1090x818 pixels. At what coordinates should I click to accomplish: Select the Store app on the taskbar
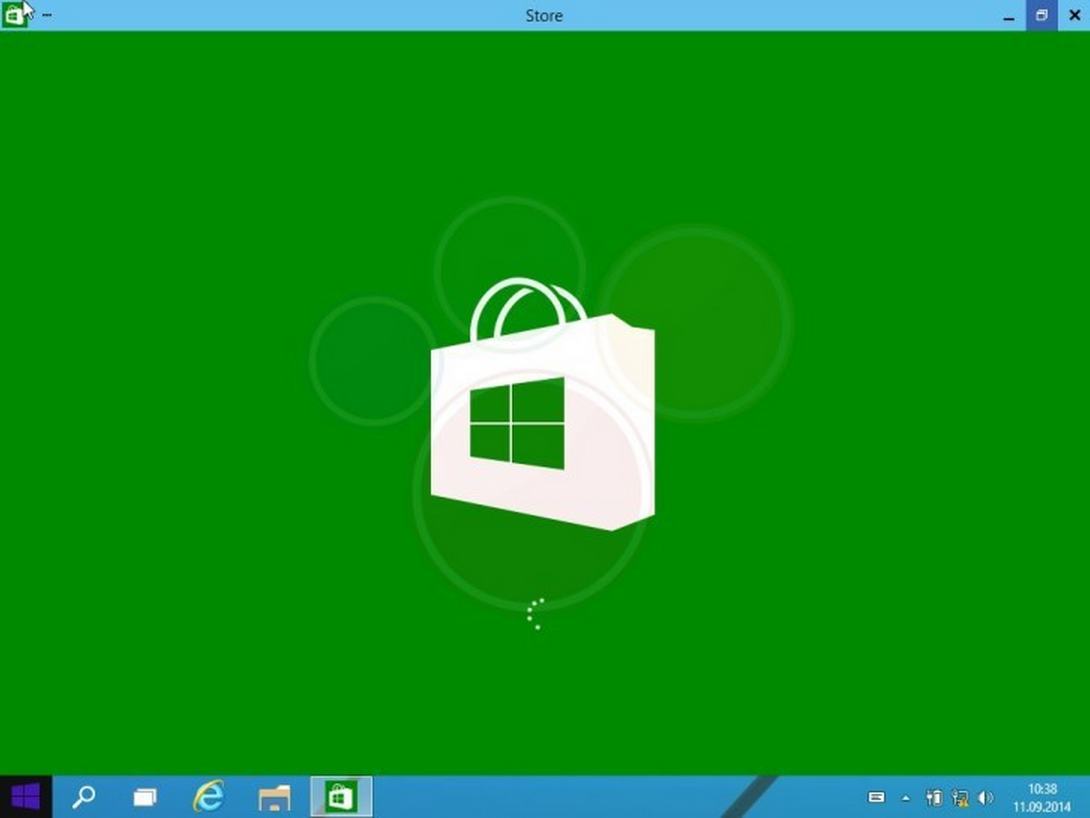click(341, 796)
